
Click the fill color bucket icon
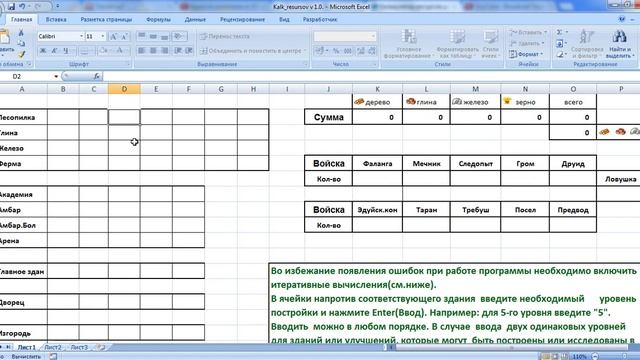(104, 51)
